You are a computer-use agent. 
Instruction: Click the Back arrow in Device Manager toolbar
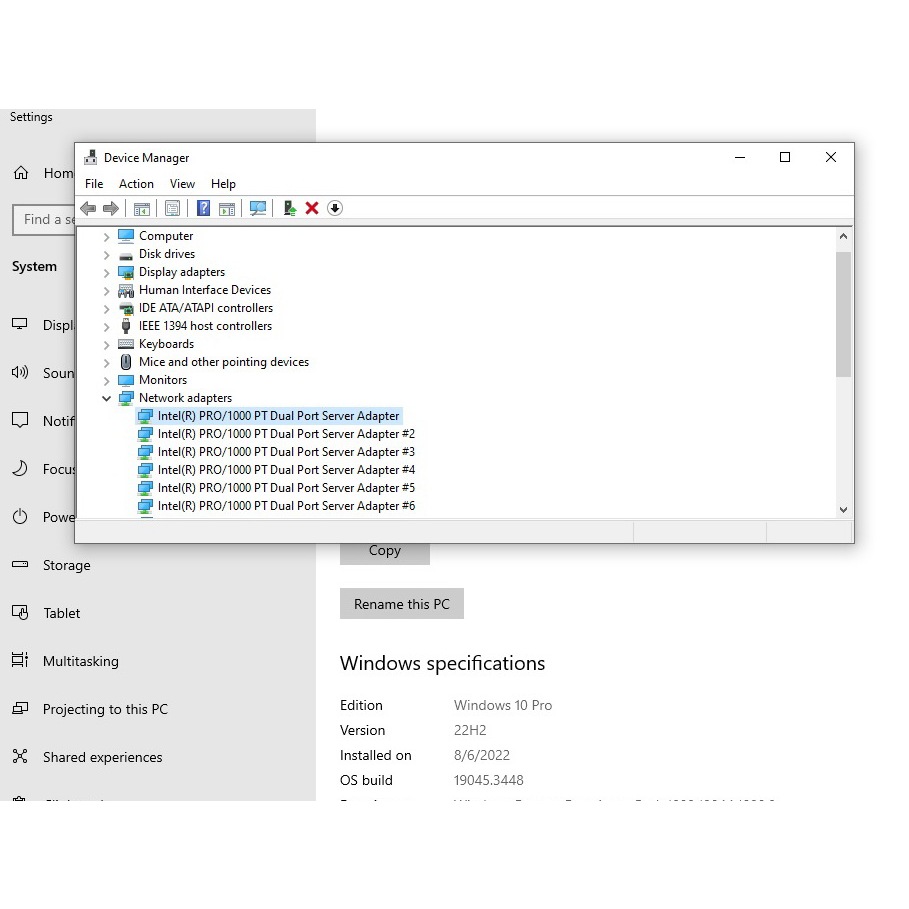point(88,208)
